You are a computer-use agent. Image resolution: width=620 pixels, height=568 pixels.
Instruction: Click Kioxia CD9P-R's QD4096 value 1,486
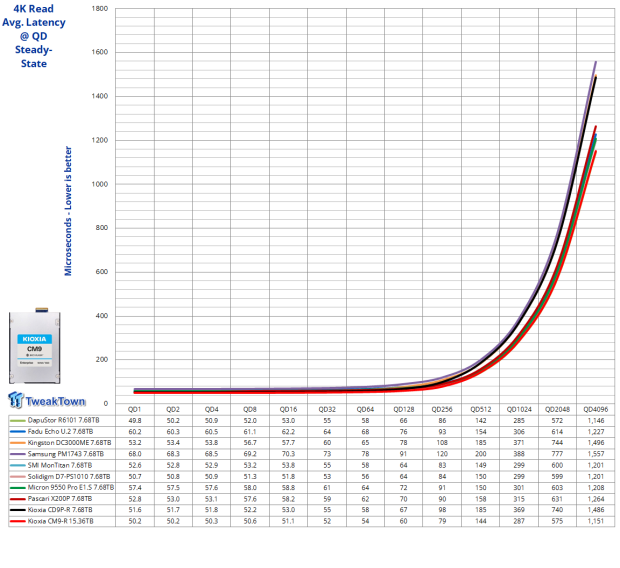pyautogui.click(x=596, y=509)
